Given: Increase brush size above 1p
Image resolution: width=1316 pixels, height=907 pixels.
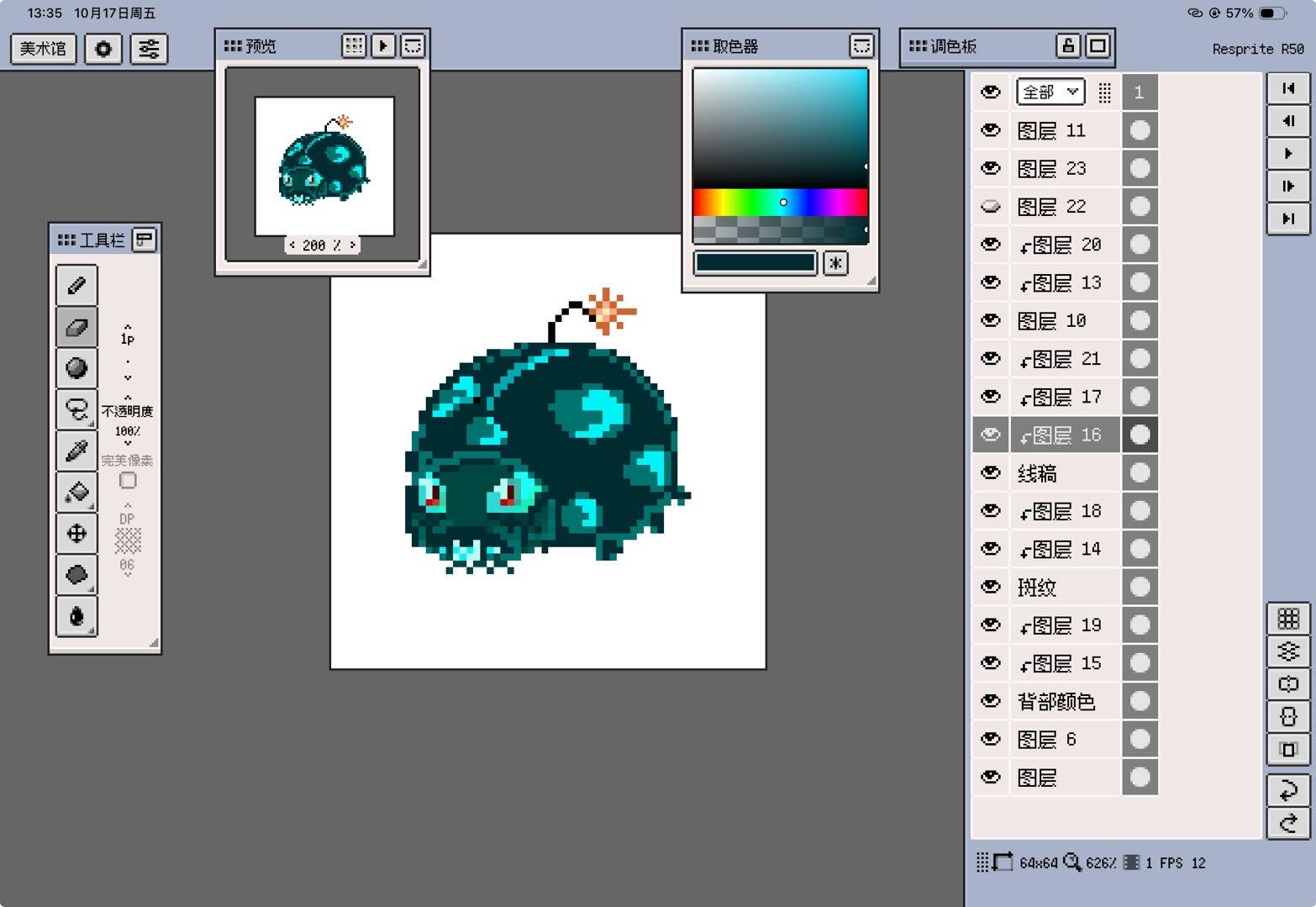Looking at the screenshot, I should [x=128, y=325].
